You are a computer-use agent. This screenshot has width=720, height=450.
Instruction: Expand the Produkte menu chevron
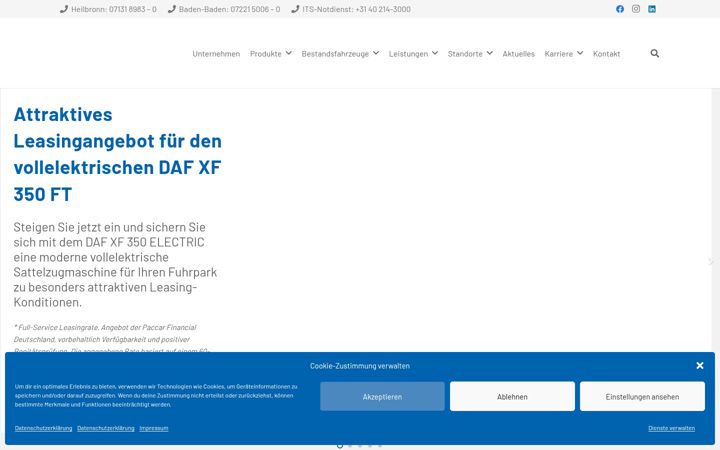(288, 53)
